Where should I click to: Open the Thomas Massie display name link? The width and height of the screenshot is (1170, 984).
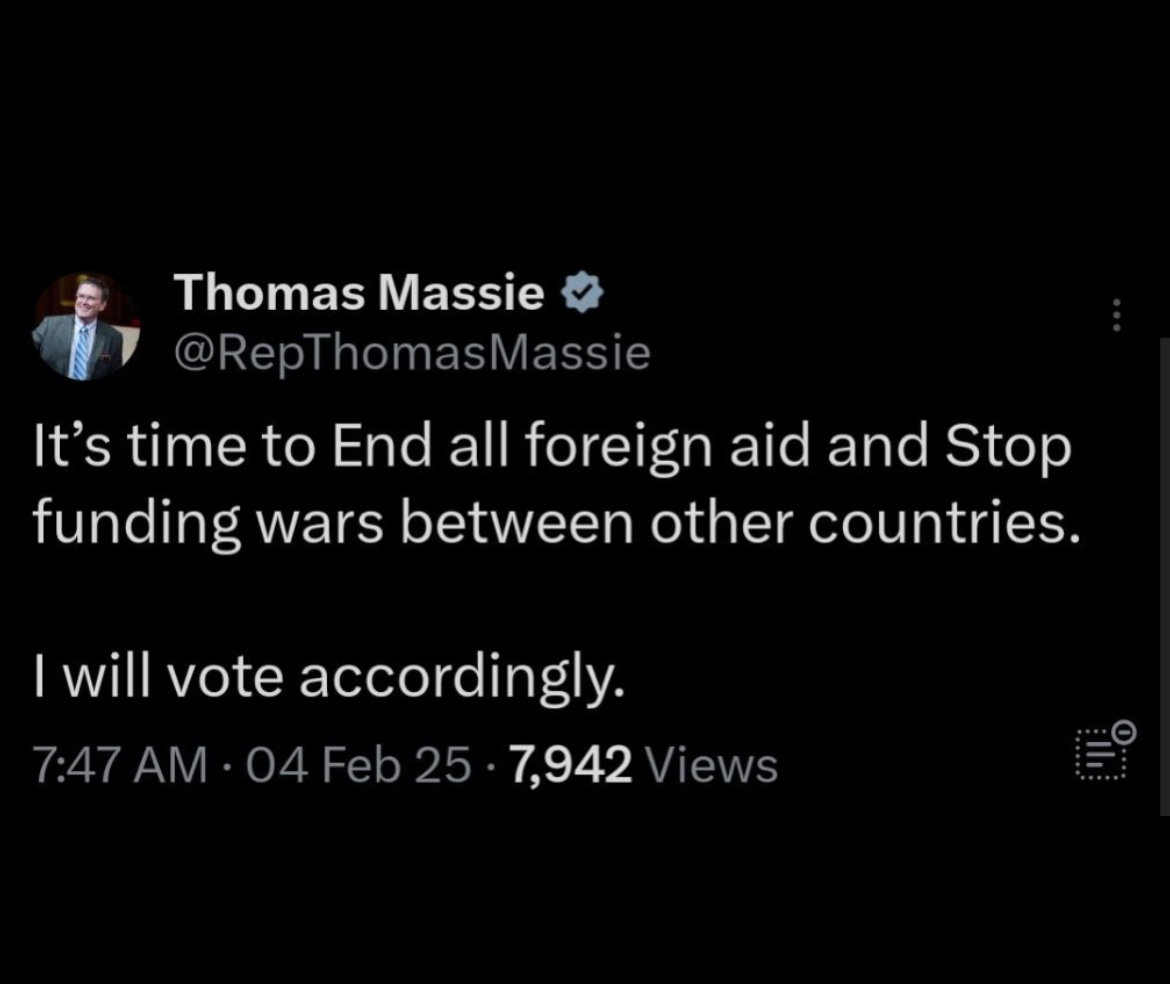[359, 292]
